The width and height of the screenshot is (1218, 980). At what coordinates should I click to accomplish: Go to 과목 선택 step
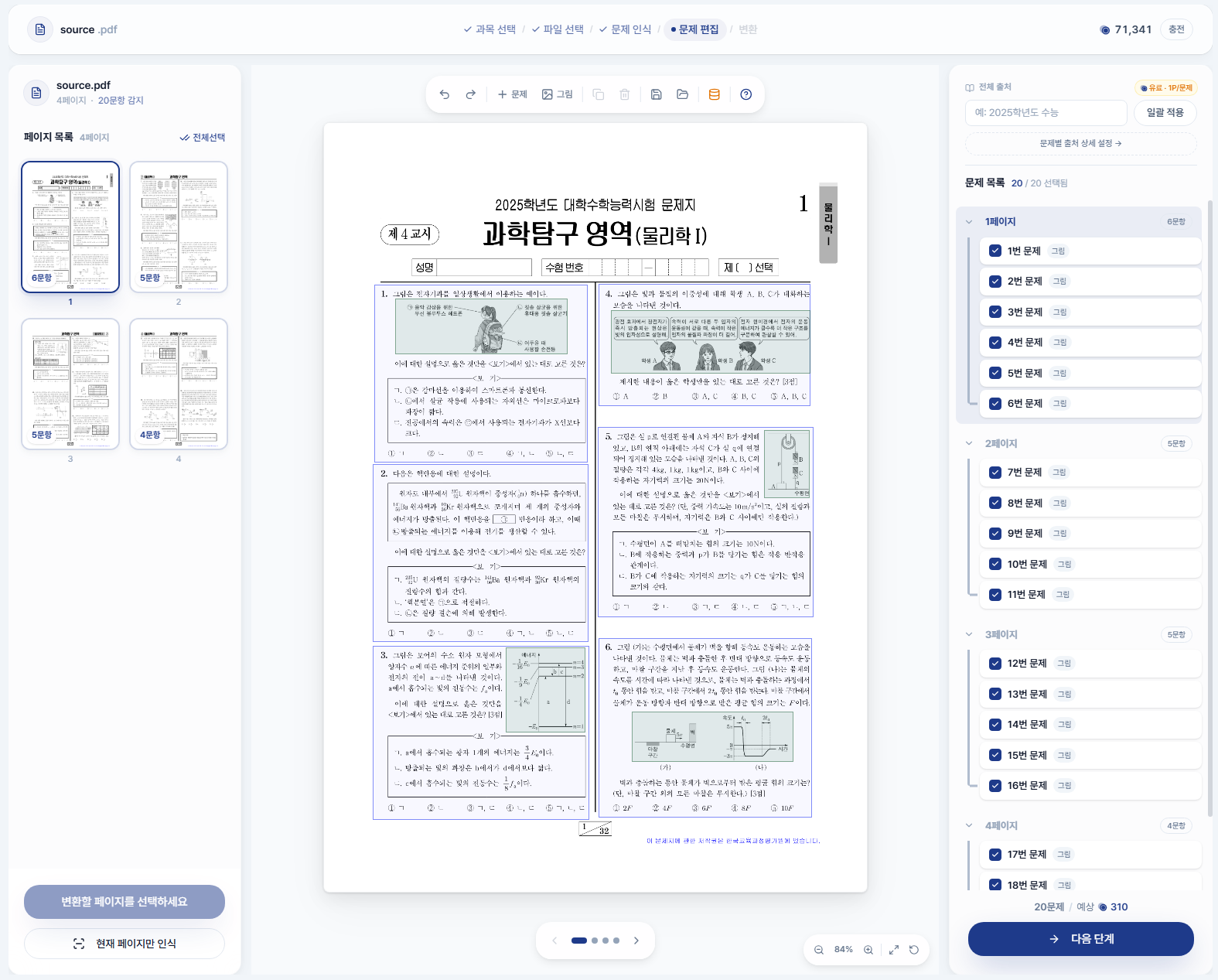pos(490,29)
